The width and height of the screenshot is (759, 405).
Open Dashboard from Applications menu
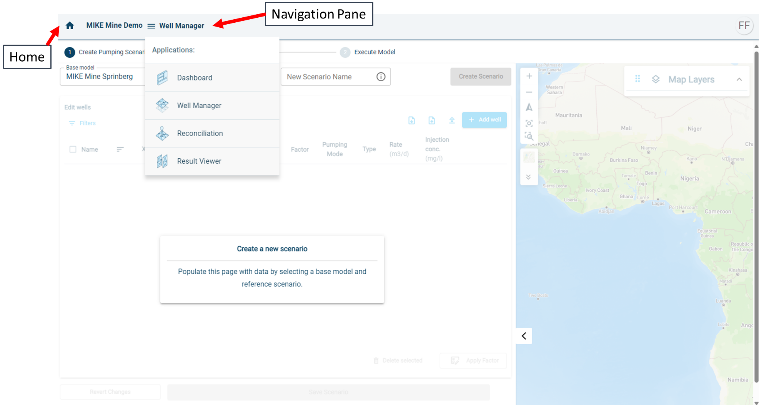(212, 77)
